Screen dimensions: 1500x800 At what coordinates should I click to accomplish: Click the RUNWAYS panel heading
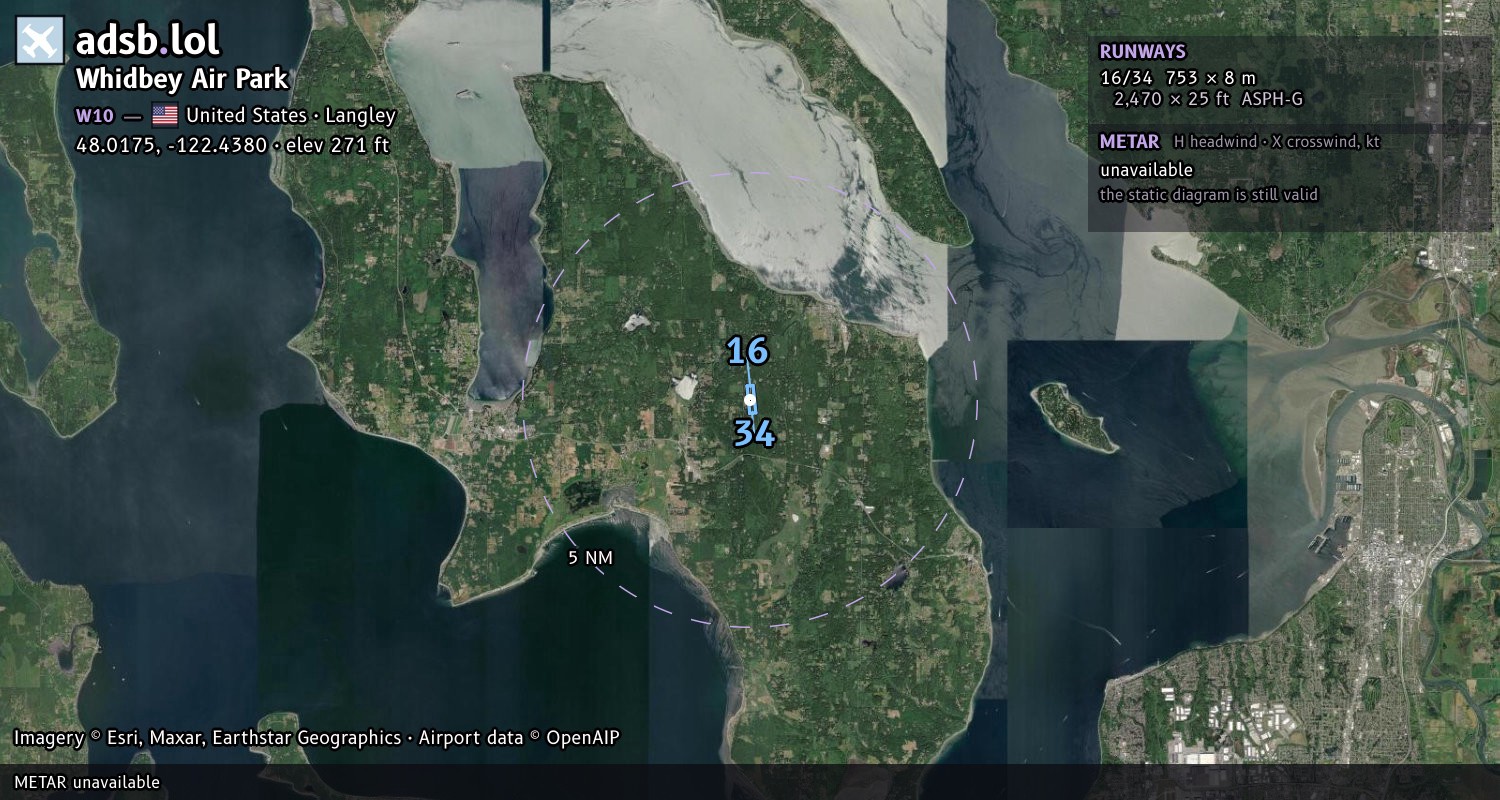click(1142, 52)
